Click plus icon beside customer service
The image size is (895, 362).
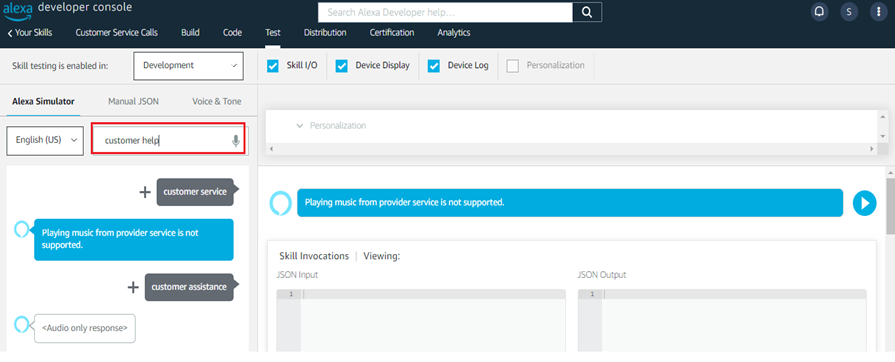point(146,192)
